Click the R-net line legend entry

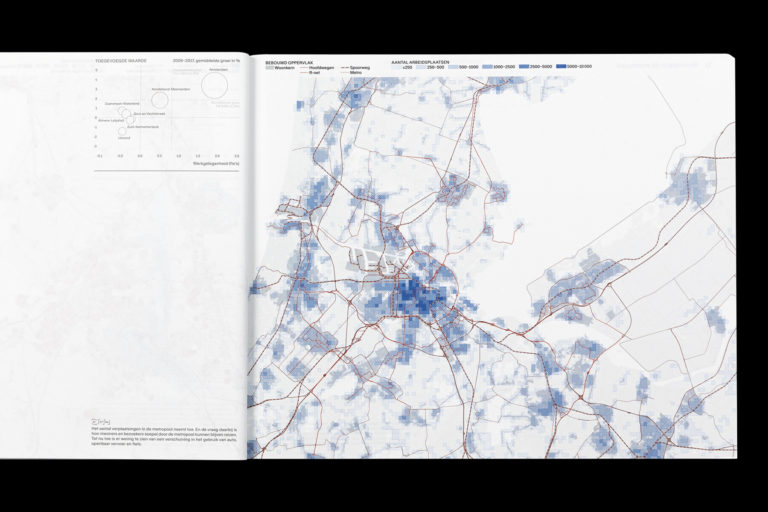click(312, 73)
